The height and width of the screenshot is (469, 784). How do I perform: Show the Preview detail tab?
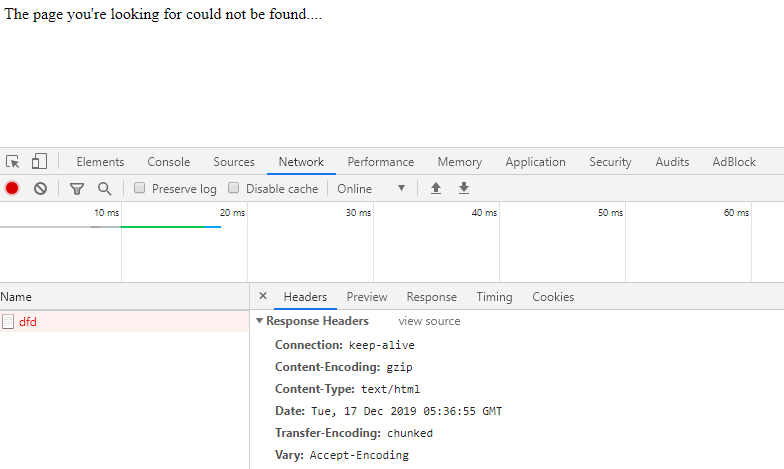pos(366,296)
